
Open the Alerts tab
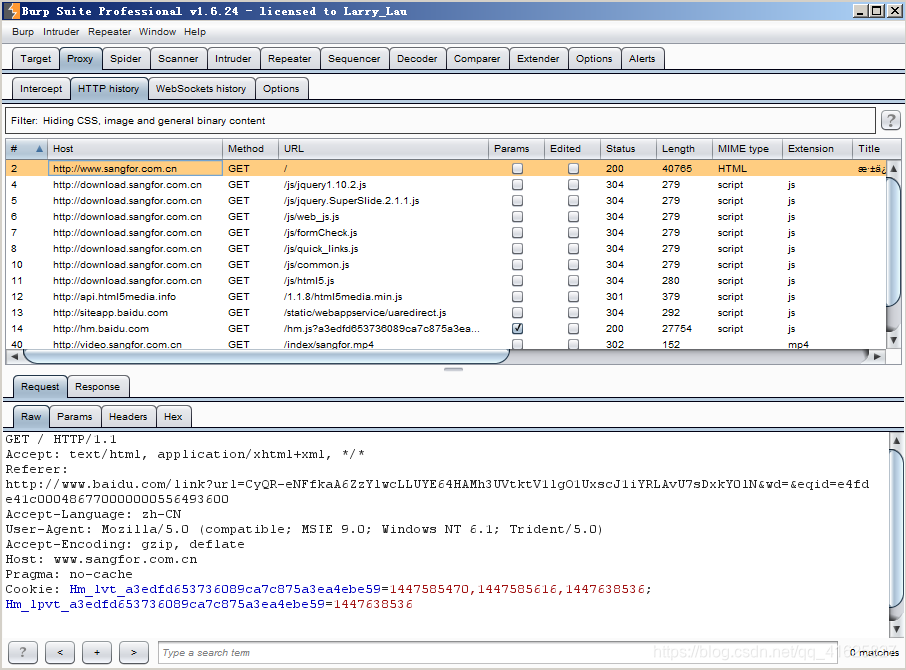642,58
